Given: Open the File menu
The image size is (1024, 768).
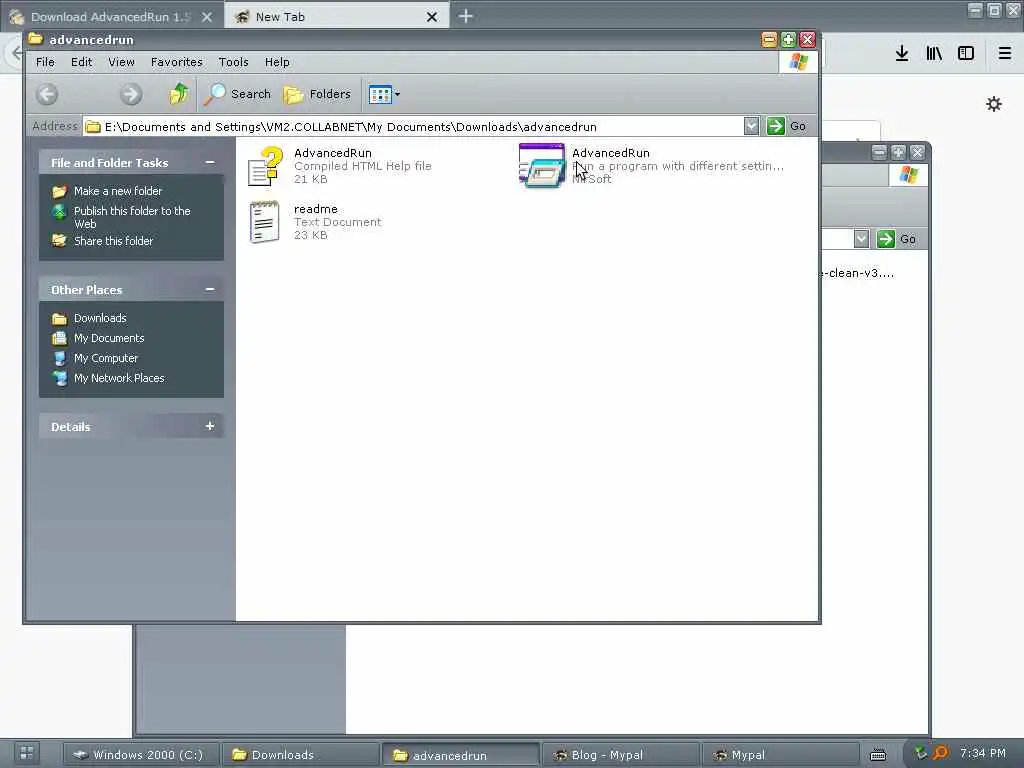Looking at the screenshot, I should [45, 62].
